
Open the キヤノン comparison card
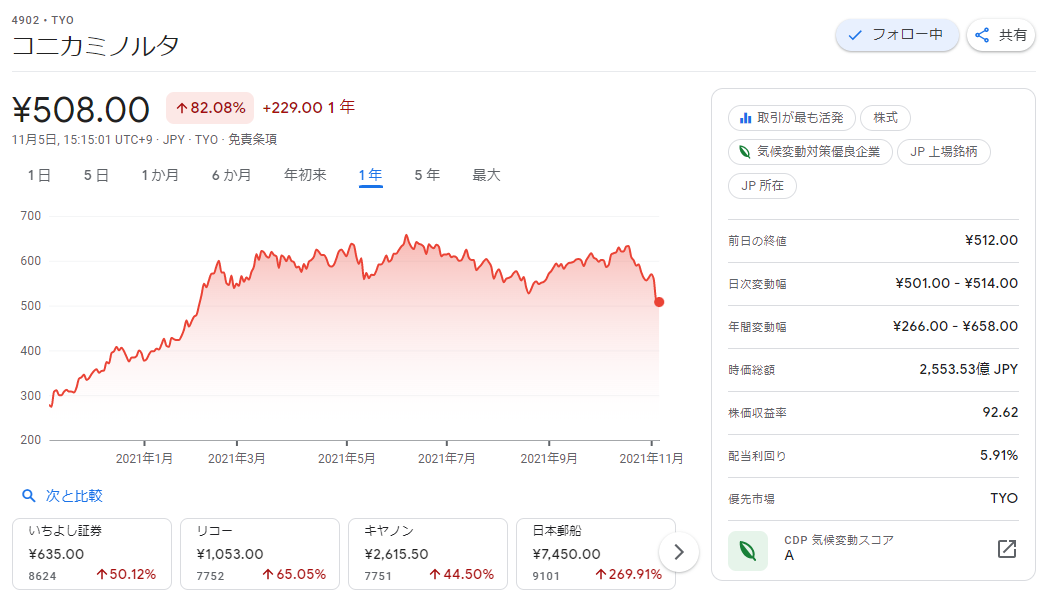428,554
